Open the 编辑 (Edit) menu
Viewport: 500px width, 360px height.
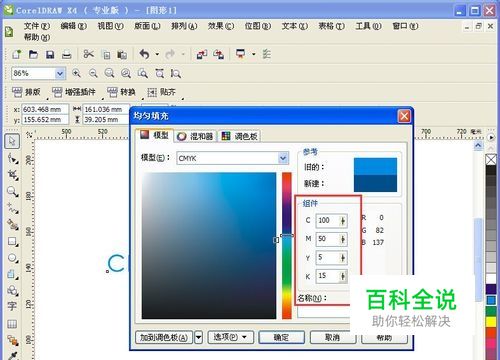tap(74, 26)
